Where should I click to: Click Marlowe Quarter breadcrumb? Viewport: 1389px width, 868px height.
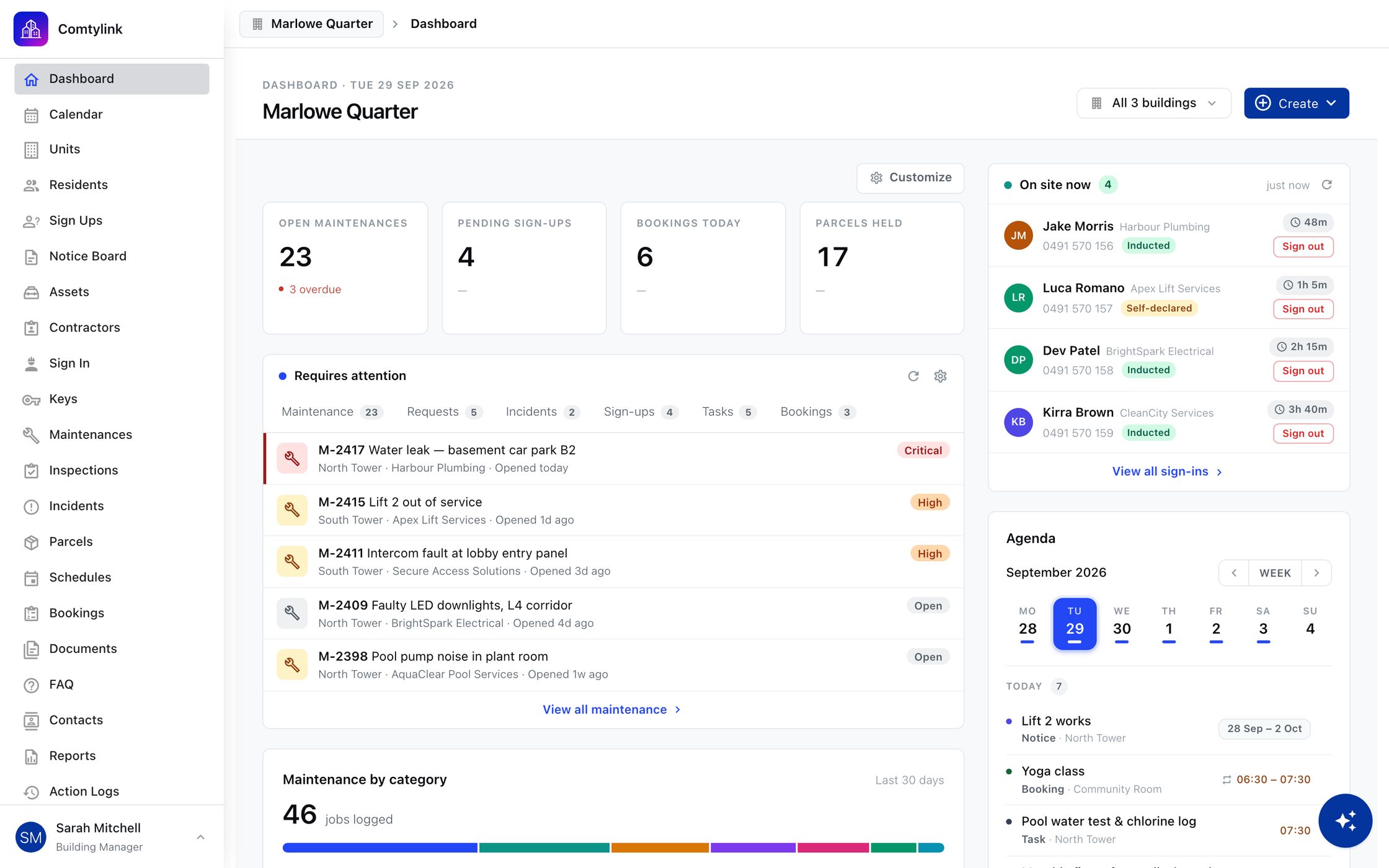point(312,24)
